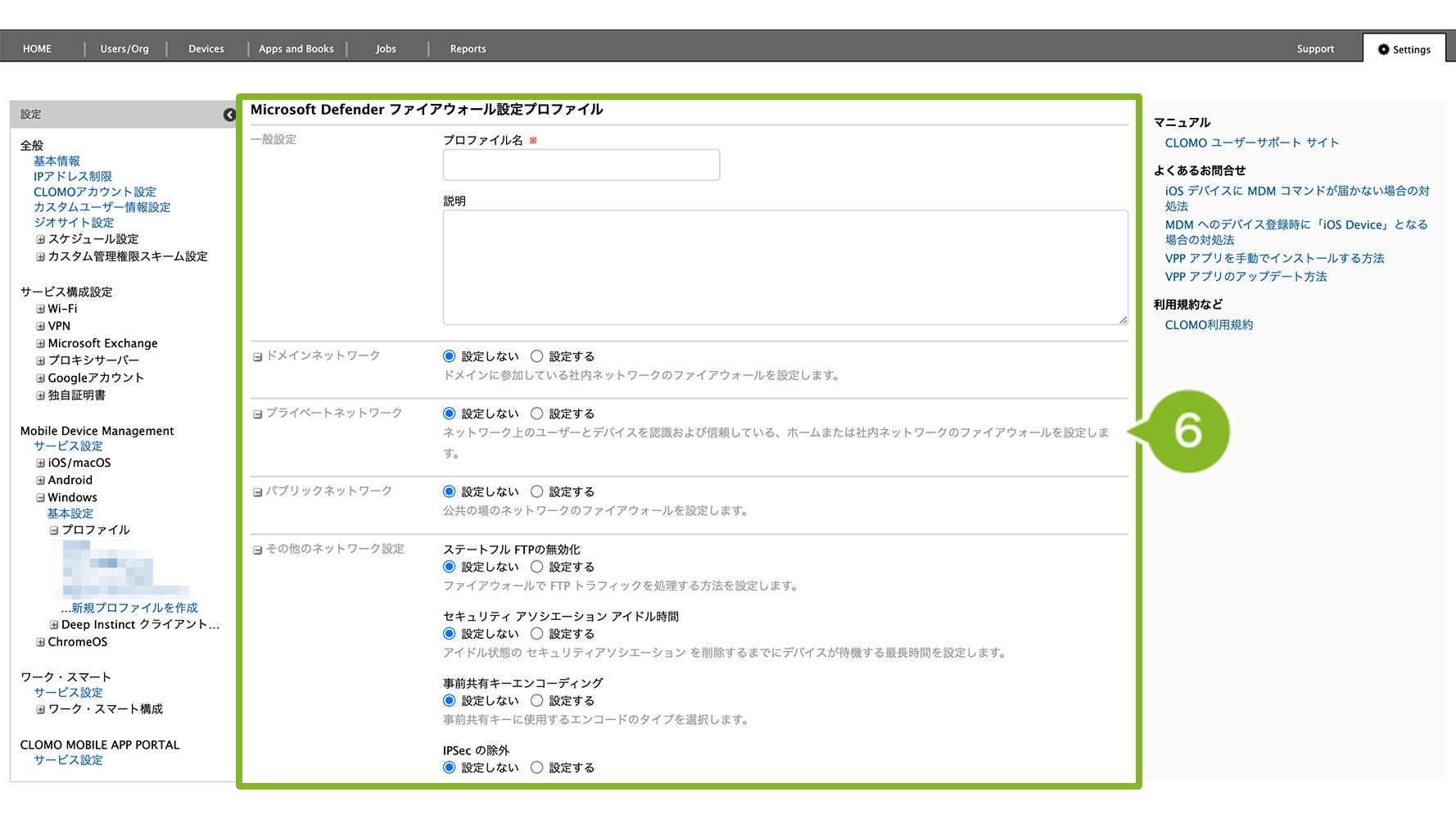Click the 説明 description text area
The width and height of the screenshot is (1456, 819).
click(x=785, y=267)
